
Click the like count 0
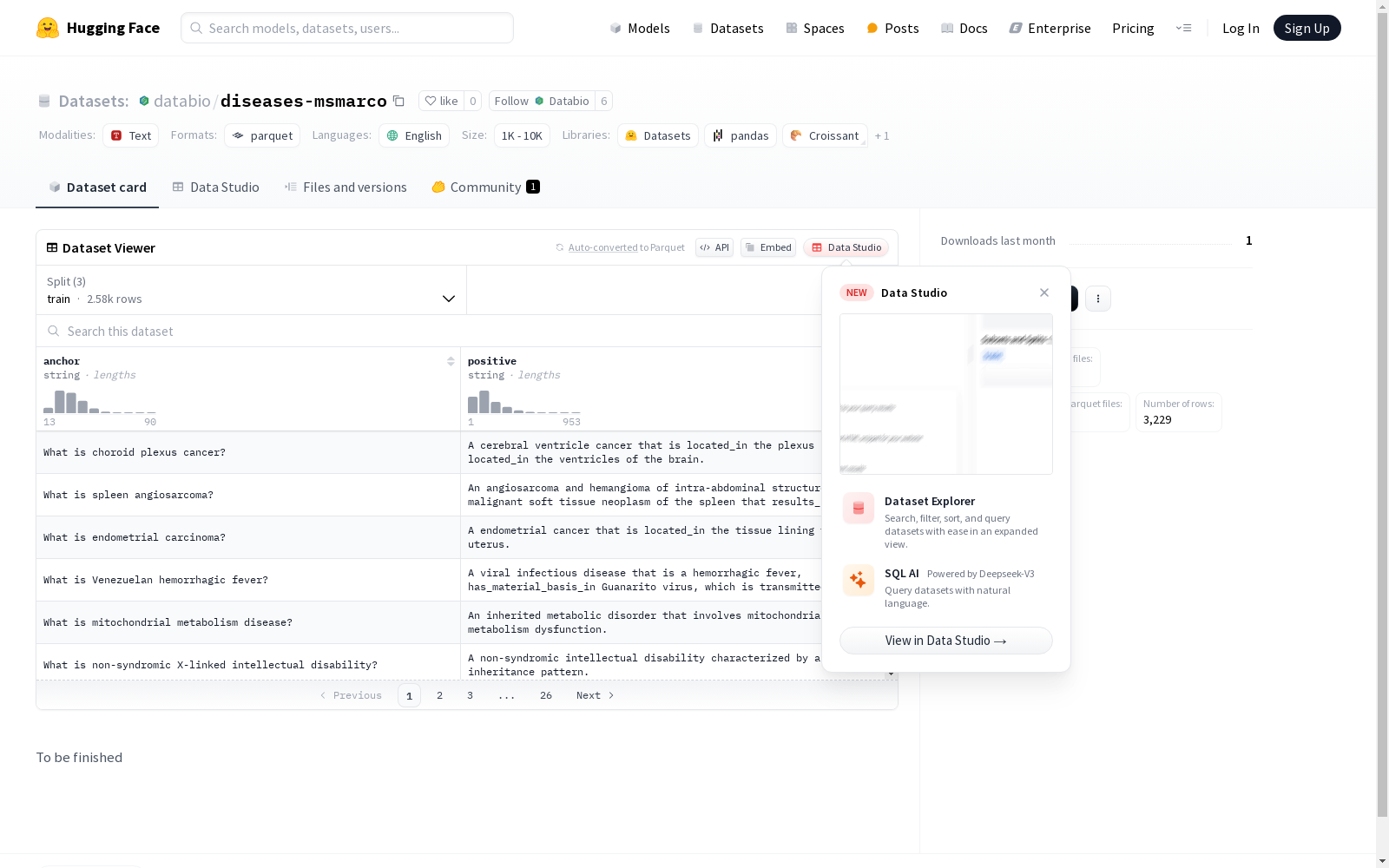[x=473, y=101]
